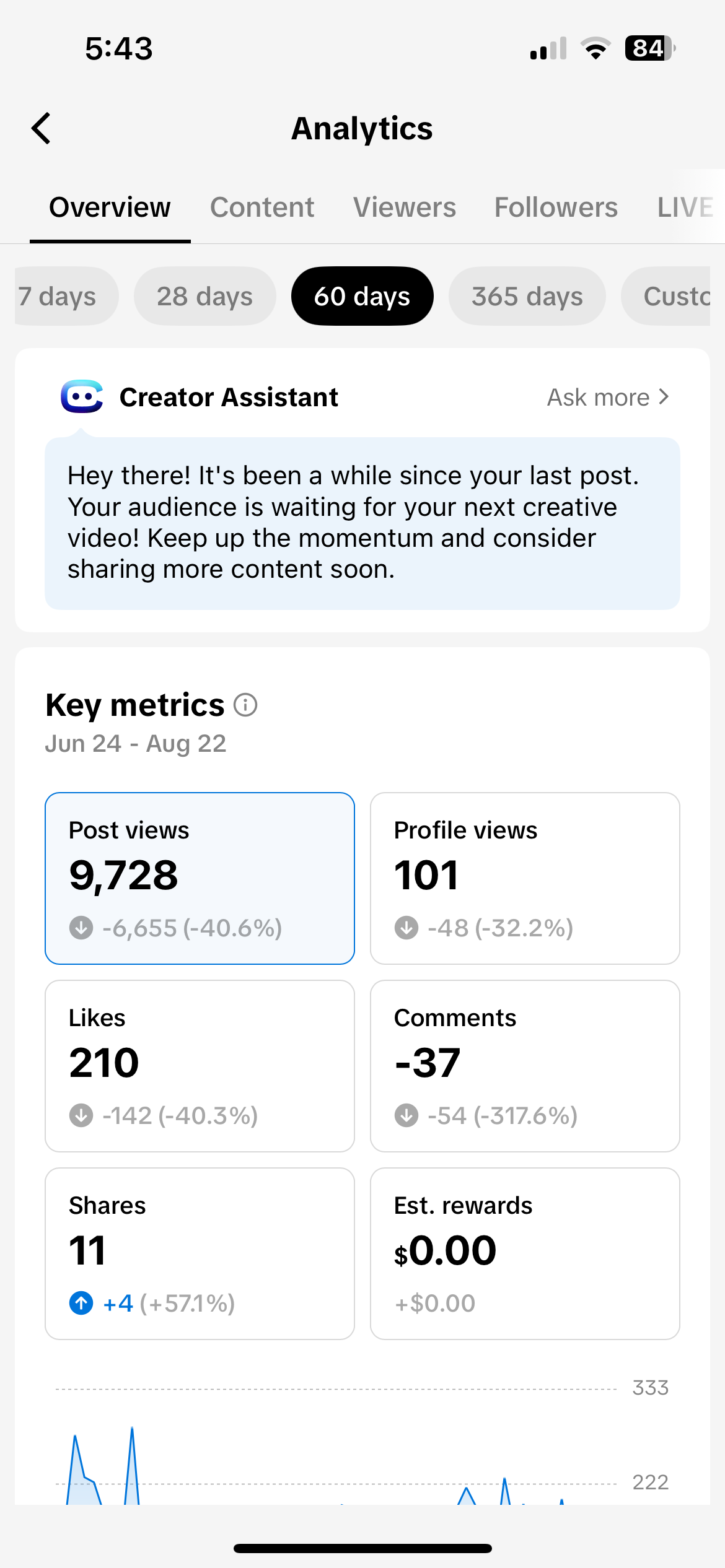
Task: Tap the Likes decrease arrow icon
Action: tap(81, 1115)
